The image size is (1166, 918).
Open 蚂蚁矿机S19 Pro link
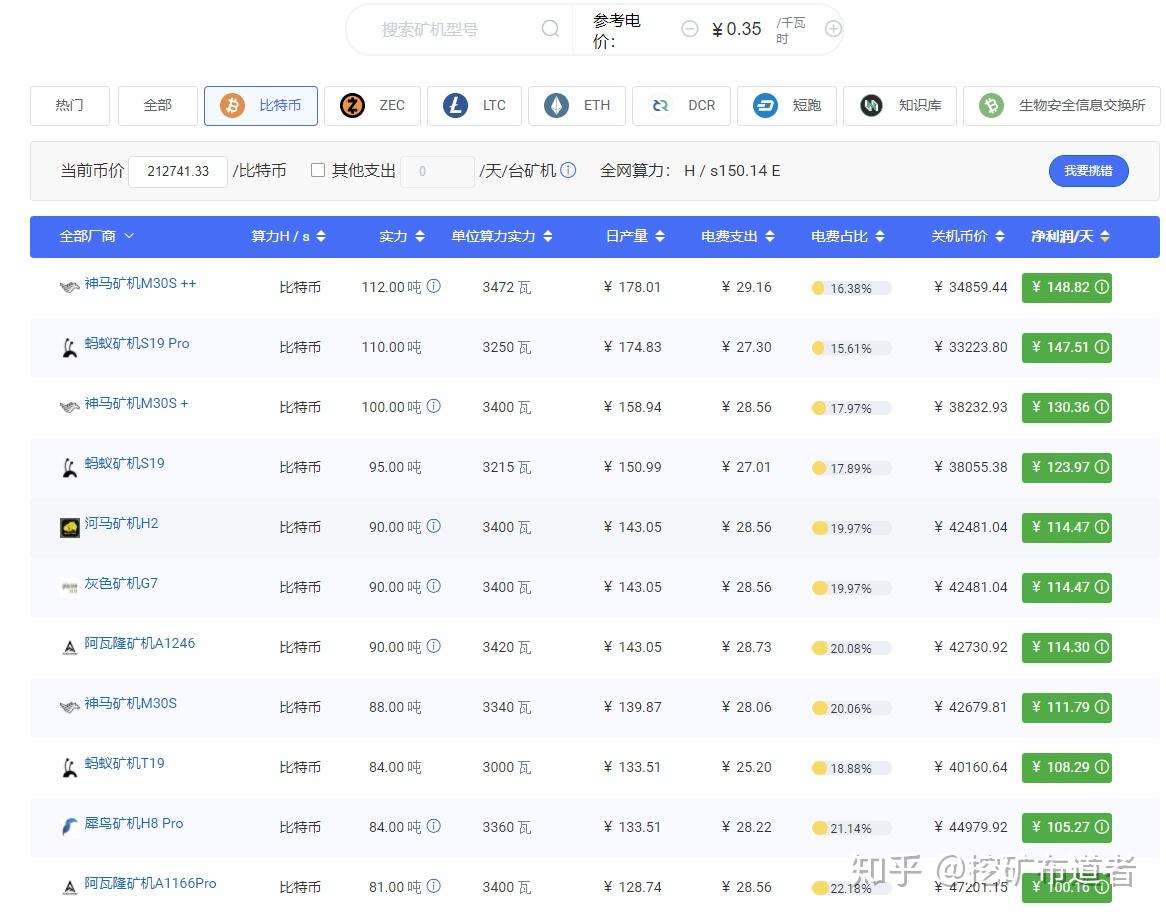137,344
